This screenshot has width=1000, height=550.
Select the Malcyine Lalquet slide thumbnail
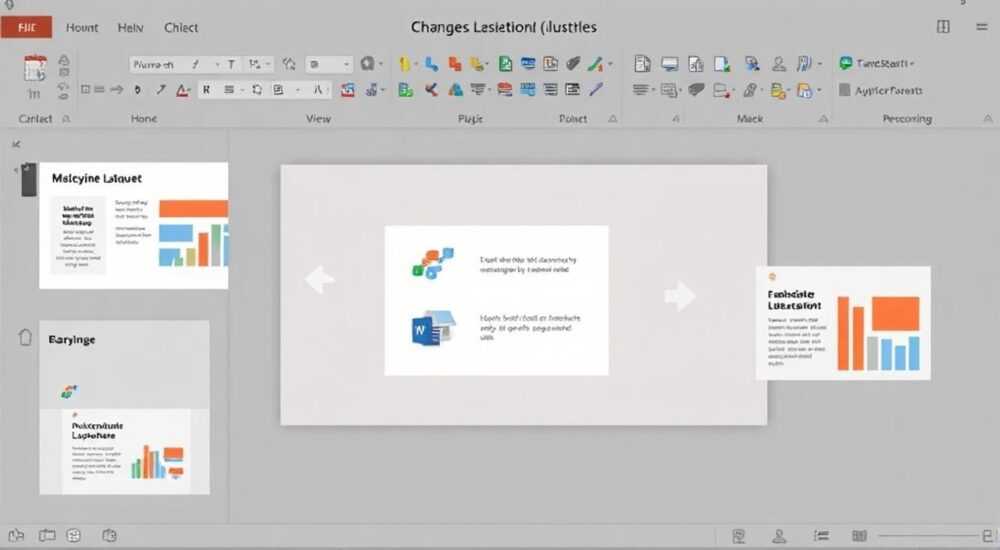tap(133, 225)
